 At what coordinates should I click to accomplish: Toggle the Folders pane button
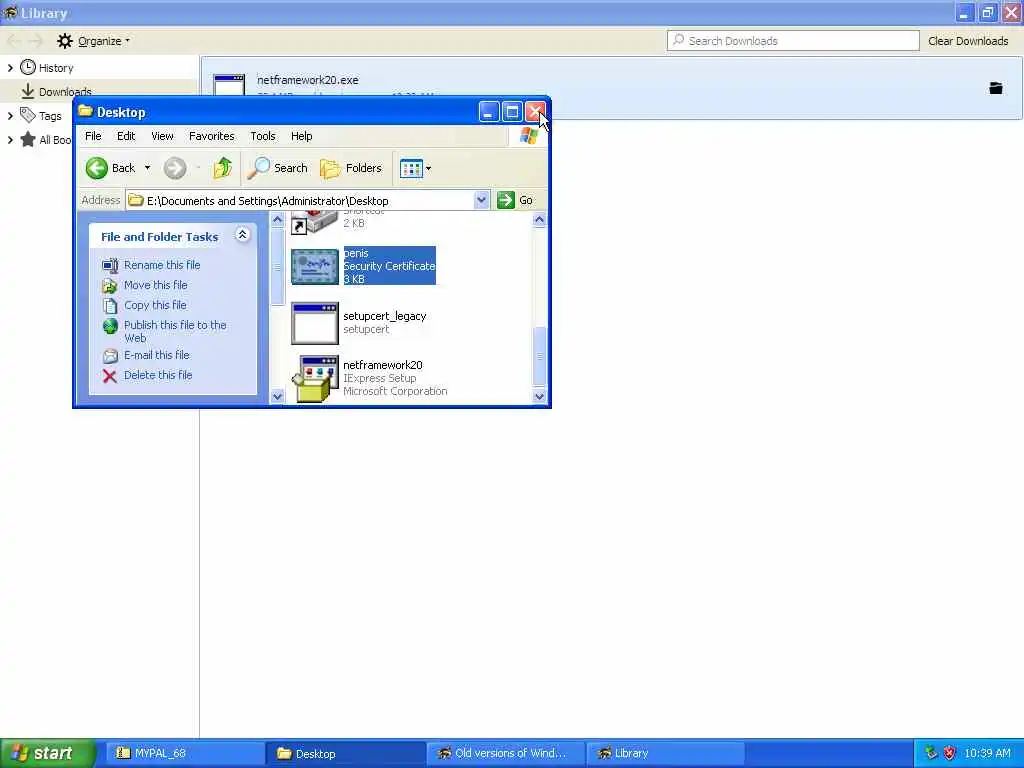pos(351,168)
